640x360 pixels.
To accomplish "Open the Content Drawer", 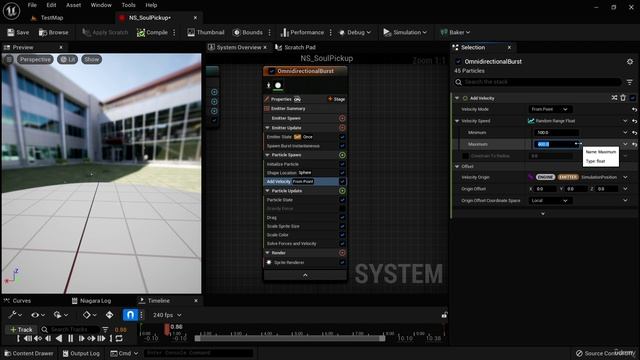I will click(x=29, y=353).
